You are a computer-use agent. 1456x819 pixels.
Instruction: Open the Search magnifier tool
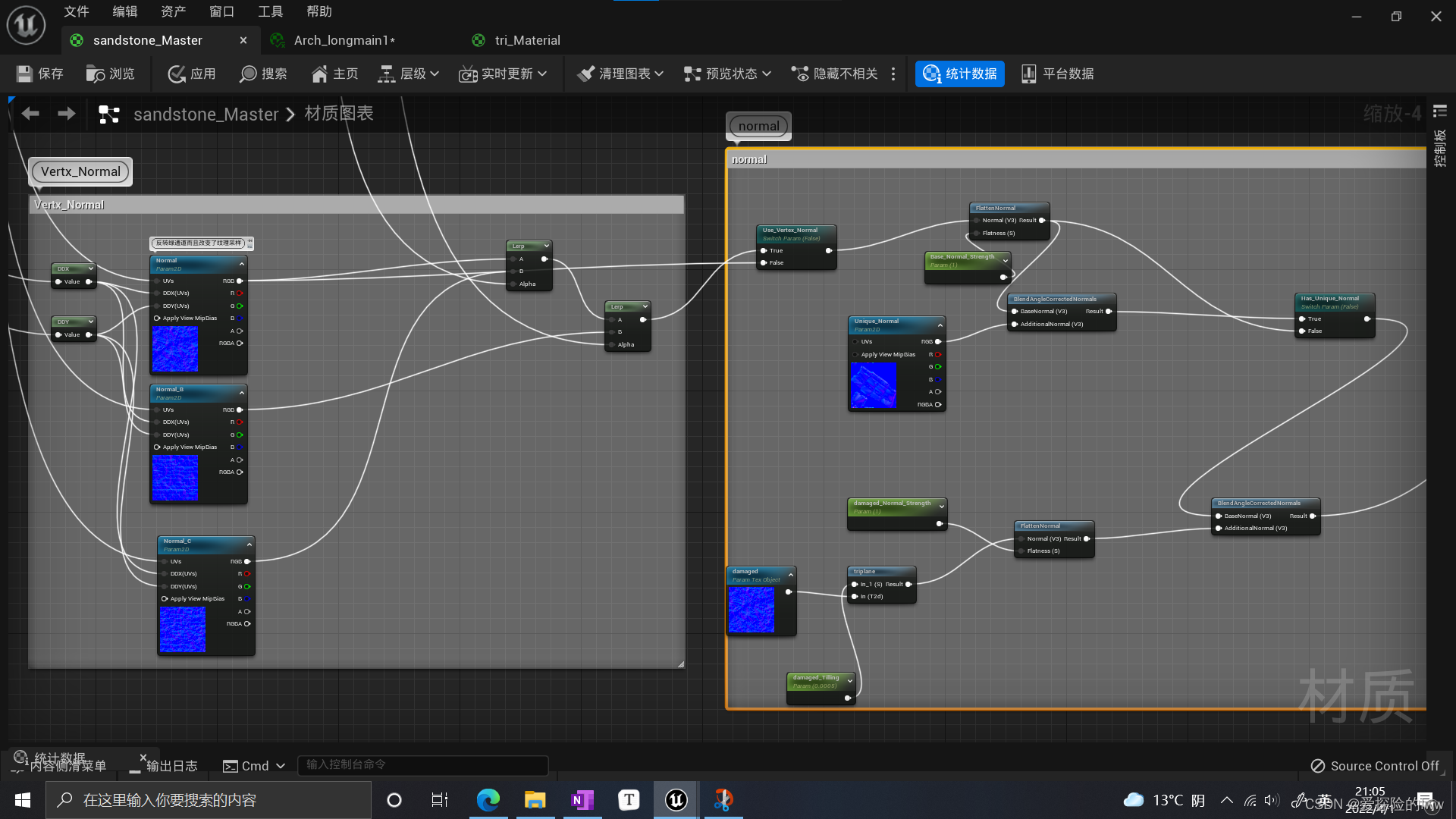click(248, 74)
